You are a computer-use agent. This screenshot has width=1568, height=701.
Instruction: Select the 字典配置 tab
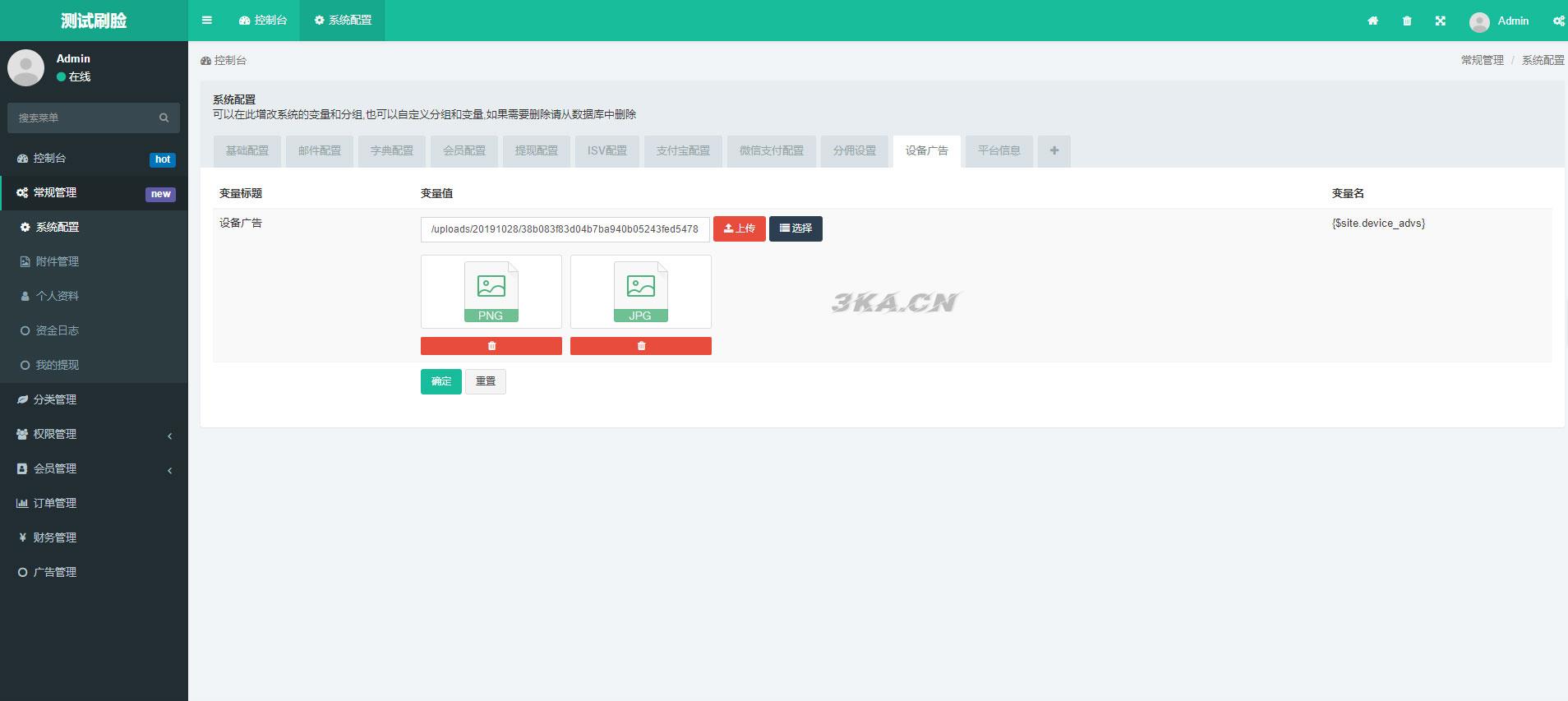[x=392, y=151]
